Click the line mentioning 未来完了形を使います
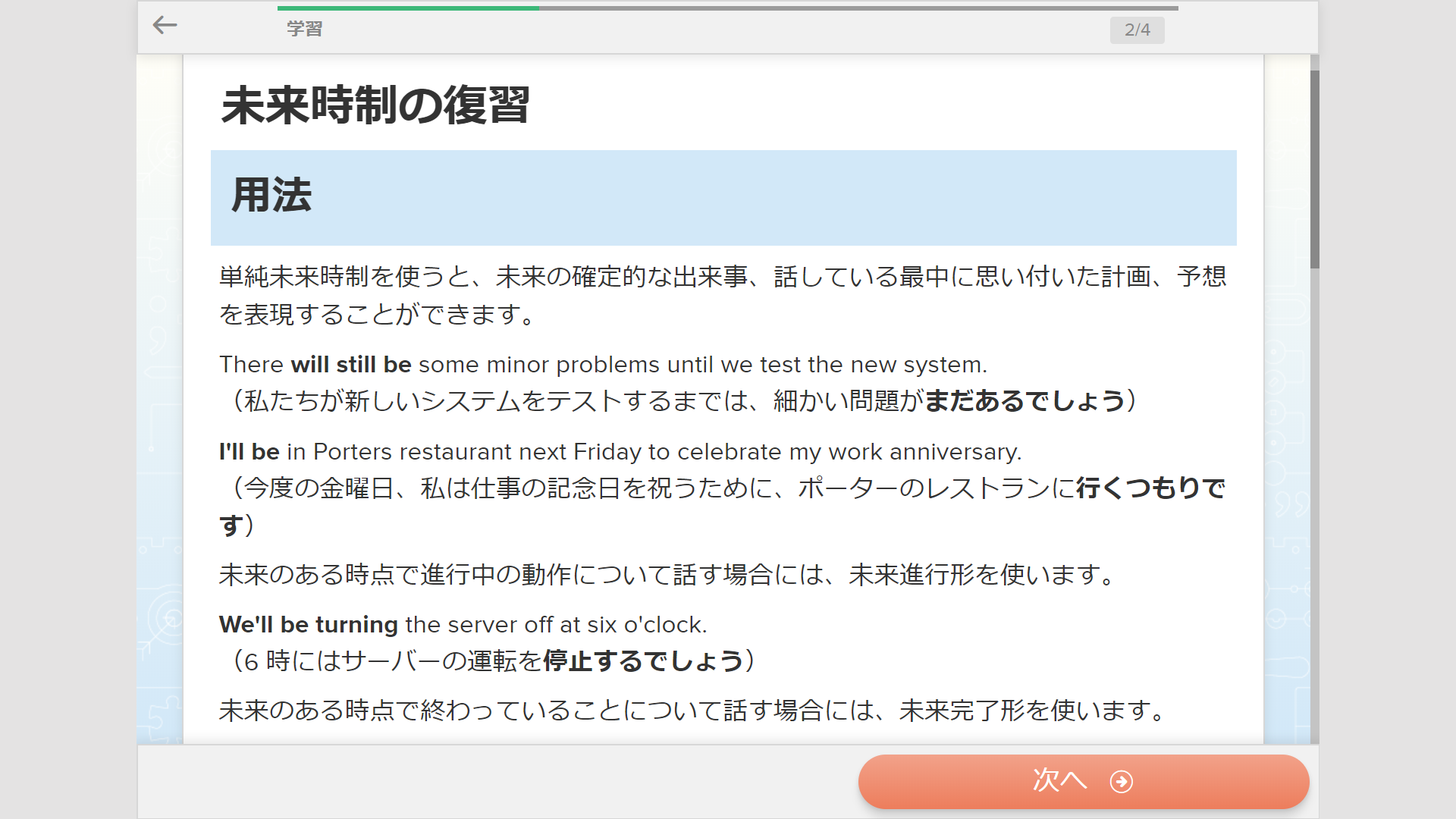1456x819 pixels. [692, 711]
